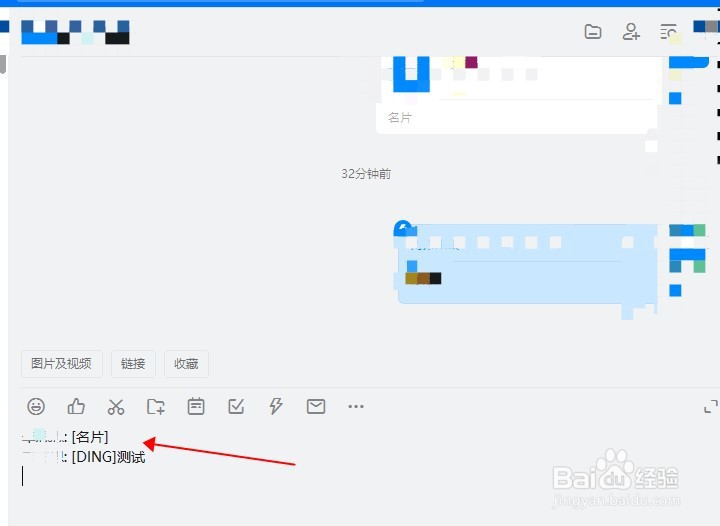Create a task with the checkbox icon
This screenshot has height=526, width=720.
pyautogui.click(x=236, y=406)
